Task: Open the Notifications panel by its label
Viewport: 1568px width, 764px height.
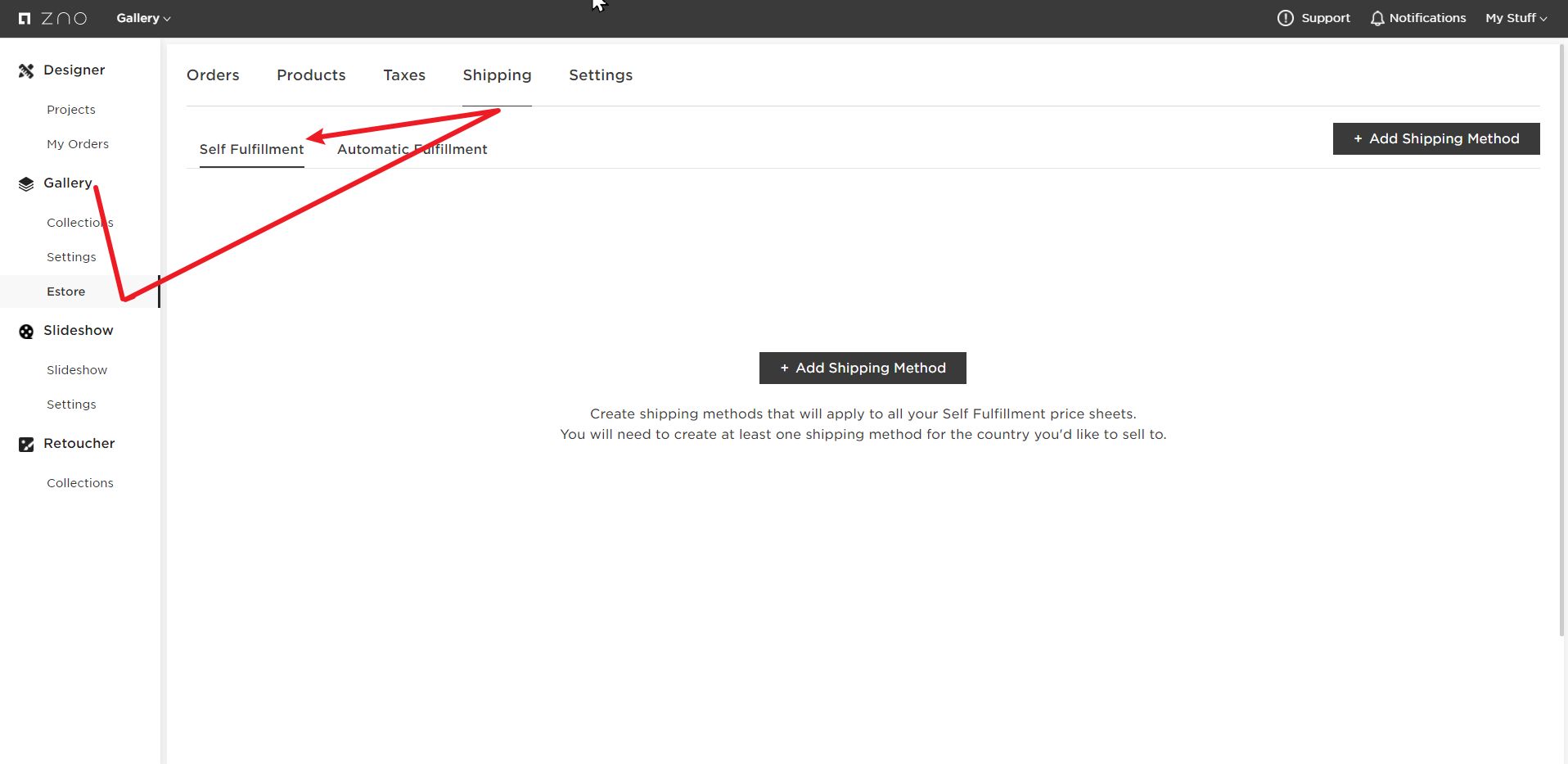Action: click(x=1427, y=18)
